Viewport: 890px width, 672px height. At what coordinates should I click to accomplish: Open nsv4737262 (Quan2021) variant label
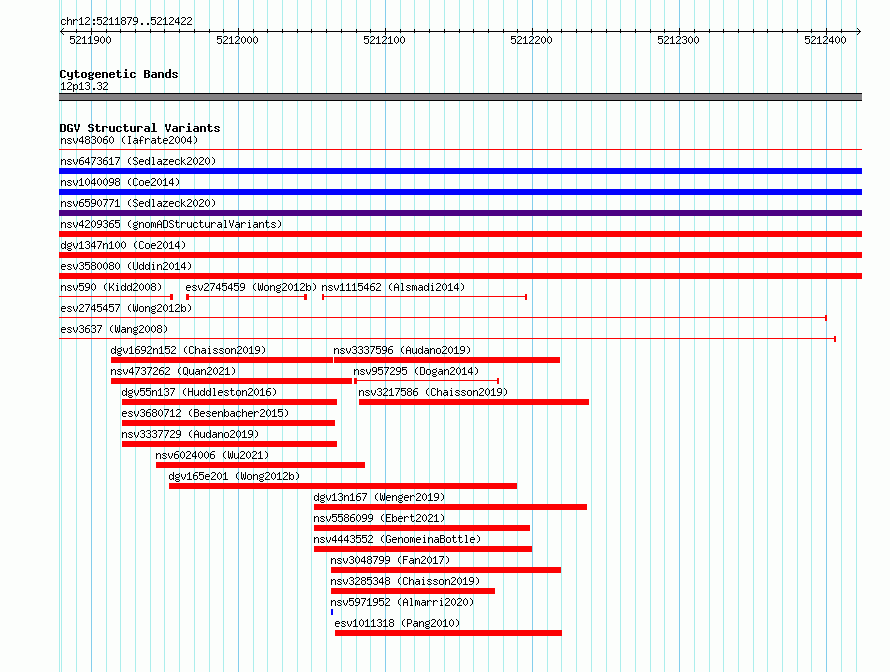pyautogui.click(x=173, y=371)
